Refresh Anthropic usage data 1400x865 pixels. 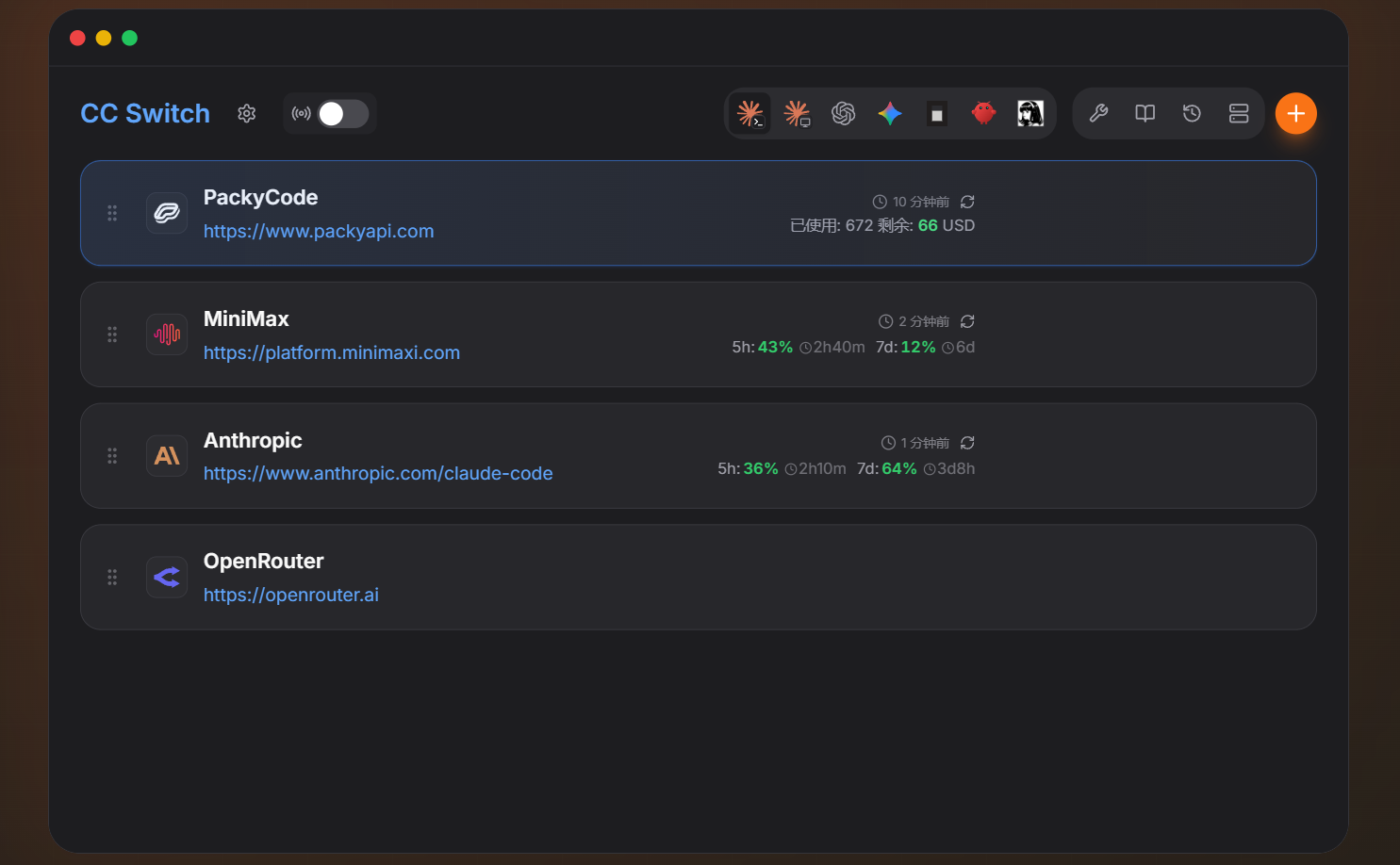tap(967, 443)
